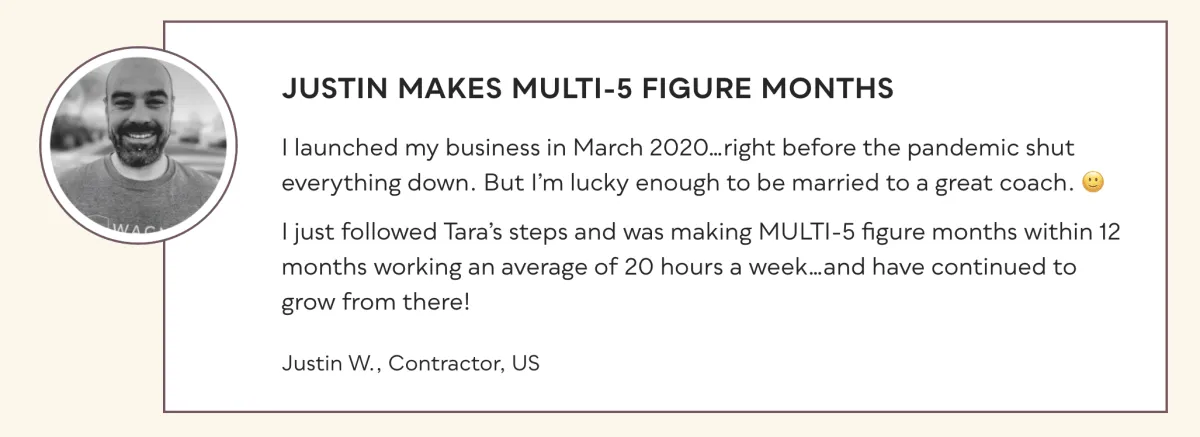This screenshot has width=1200, height=437.
Task: Click Justin's circular profile photo
Action: pyautogui.click(x=138, y=144)
